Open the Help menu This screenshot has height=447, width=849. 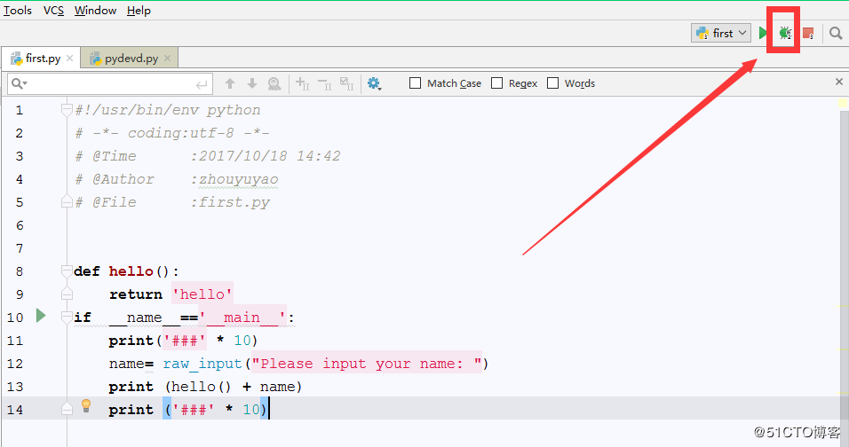pos(139,10)
